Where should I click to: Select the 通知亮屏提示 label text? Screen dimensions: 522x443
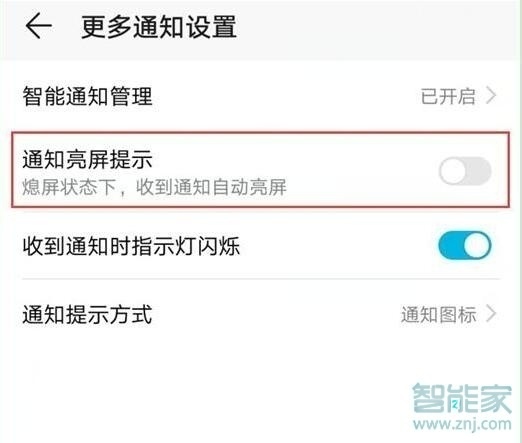pos(87,159)
